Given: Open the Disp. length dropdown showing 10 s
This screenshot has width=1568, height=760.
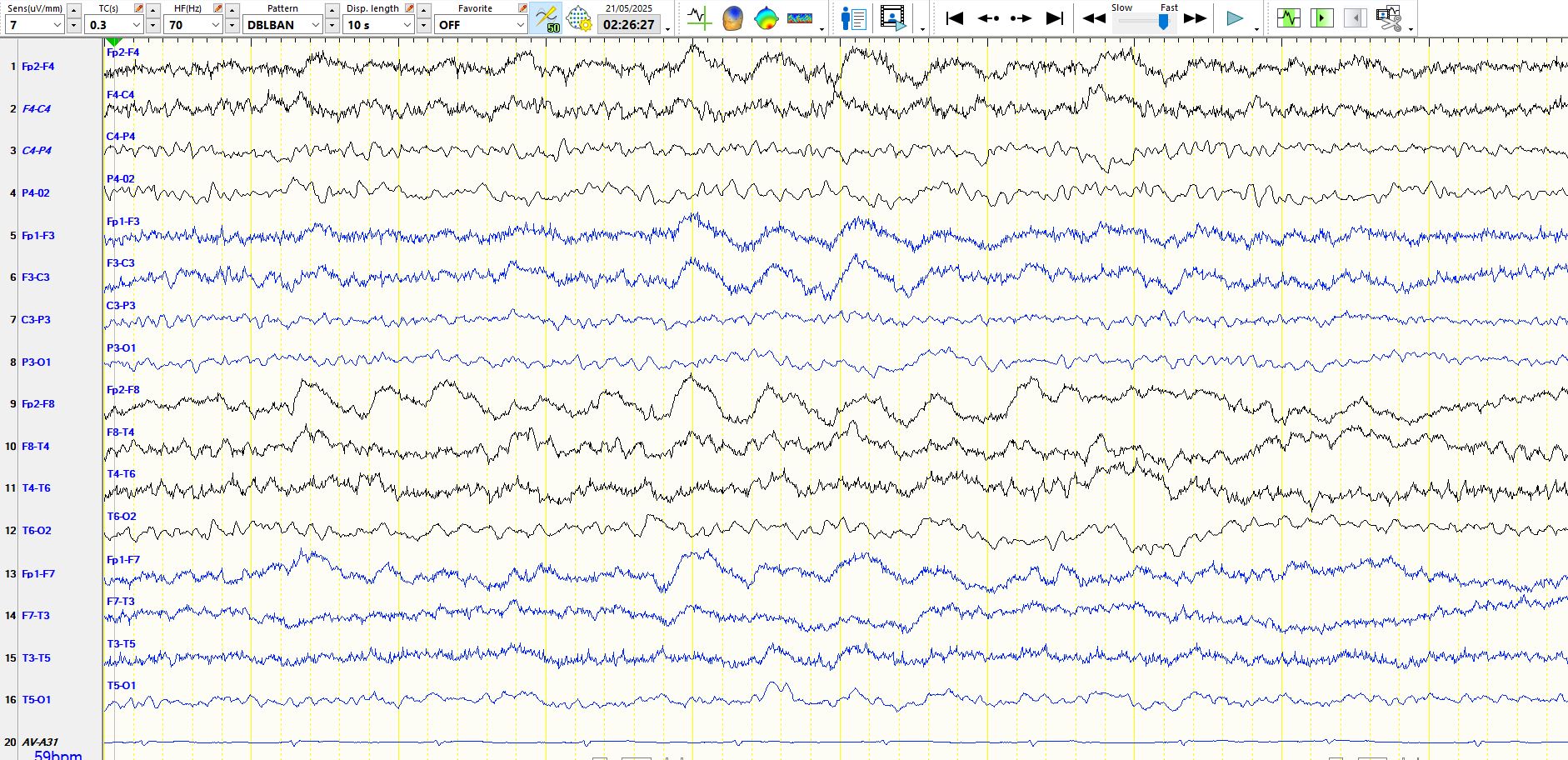Looking at the screenshot, I should [x=379, y=25].
